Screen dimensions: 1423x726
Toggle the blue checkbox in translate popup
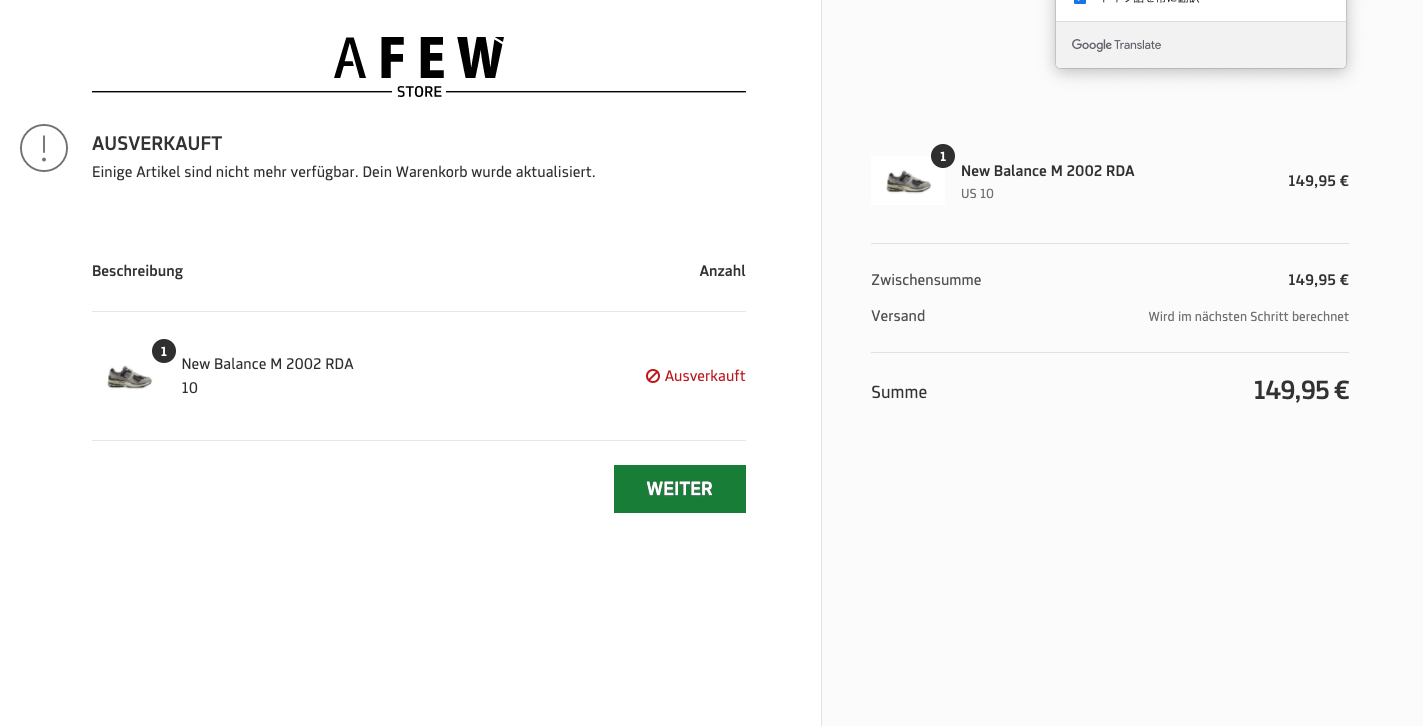(1080, 2)
